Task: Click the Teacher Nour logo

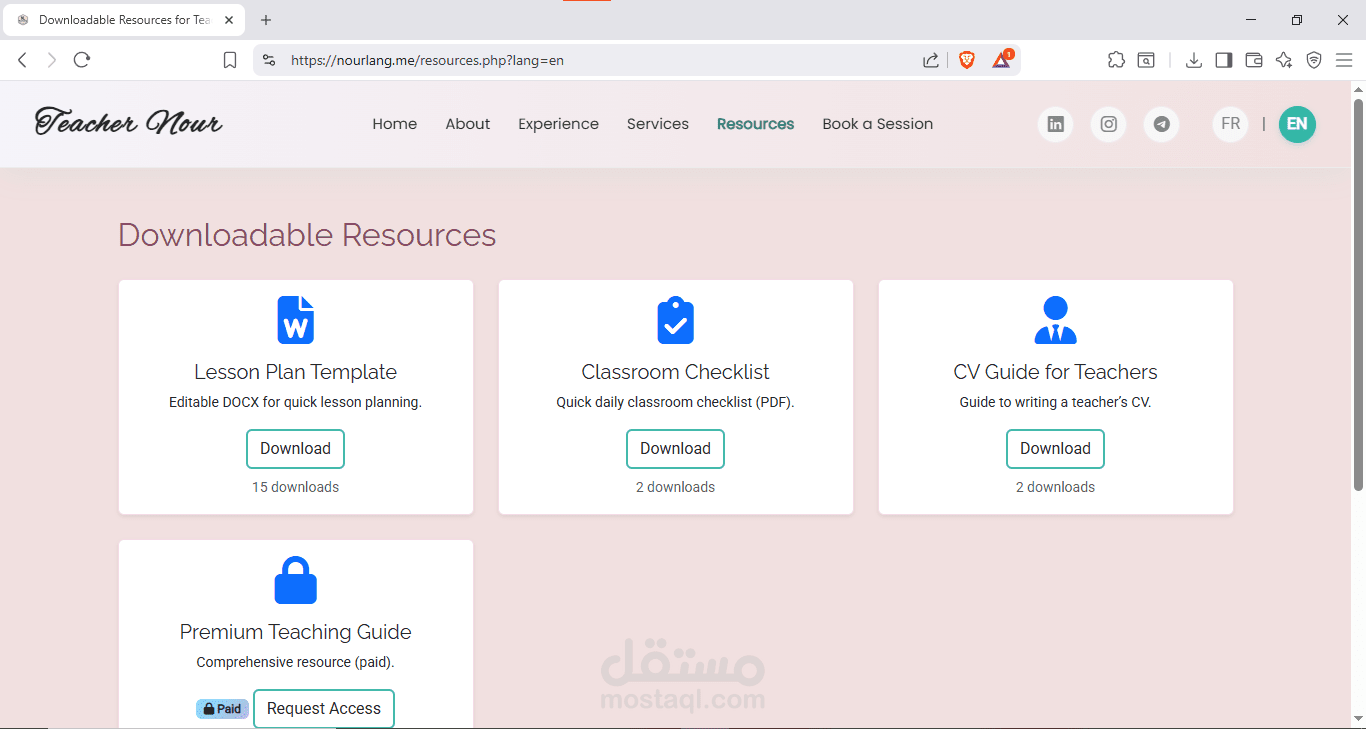Action: tap(128, 122)
